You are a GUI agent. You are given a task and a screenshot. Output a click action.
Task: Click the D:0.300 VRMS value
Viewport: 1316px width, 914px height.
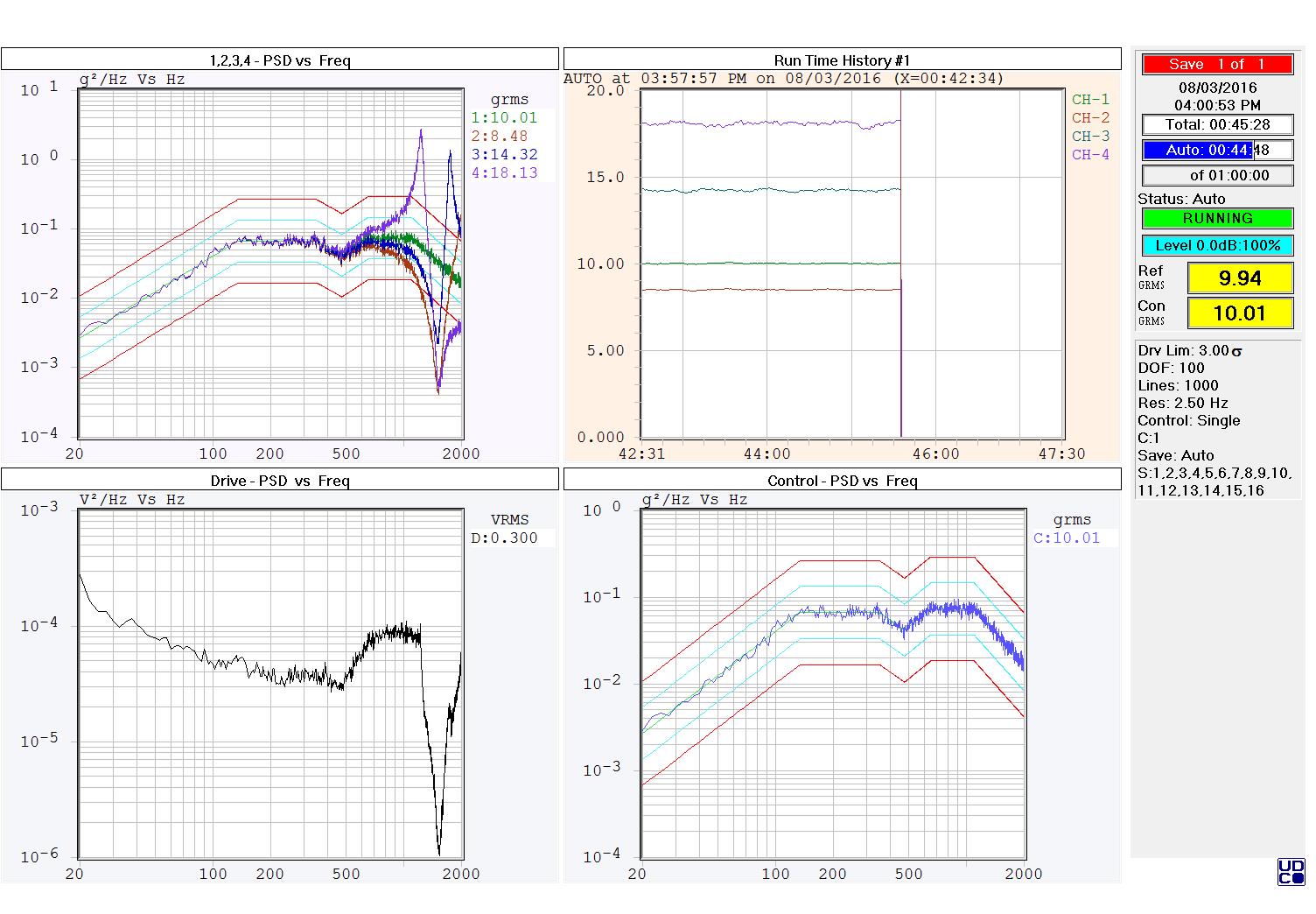[x=505, y=538]
